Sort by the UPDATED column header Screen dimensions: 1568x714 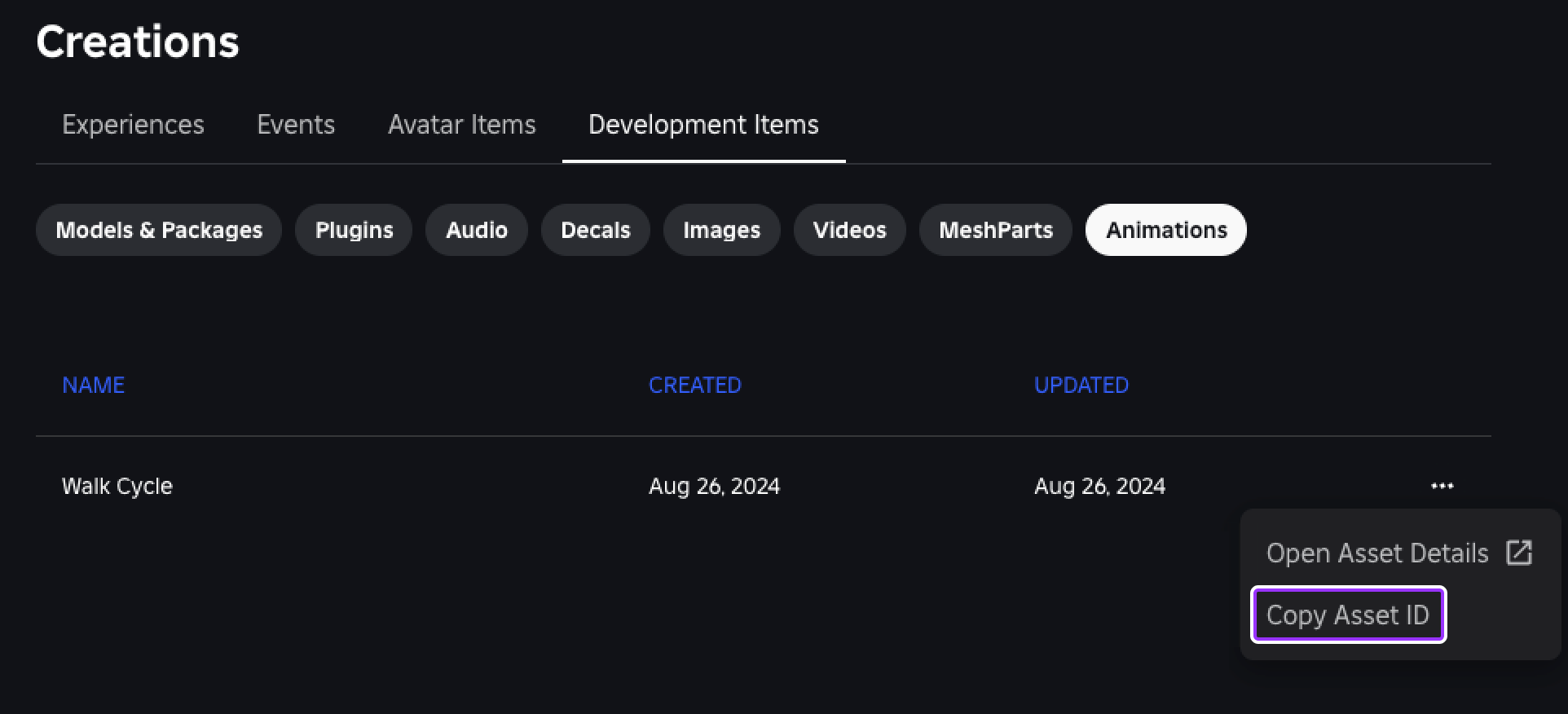pos(1081,385)
